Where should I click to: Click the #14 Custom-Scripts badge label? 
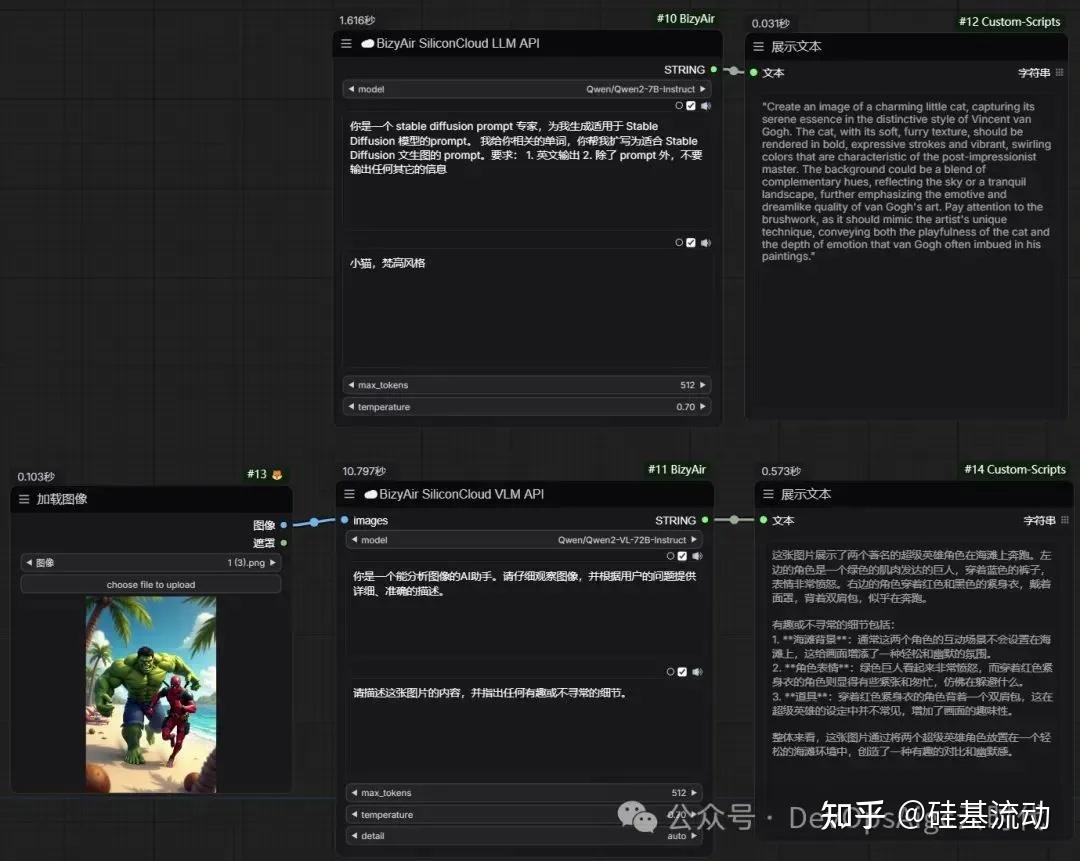(x=1015, y=470)
